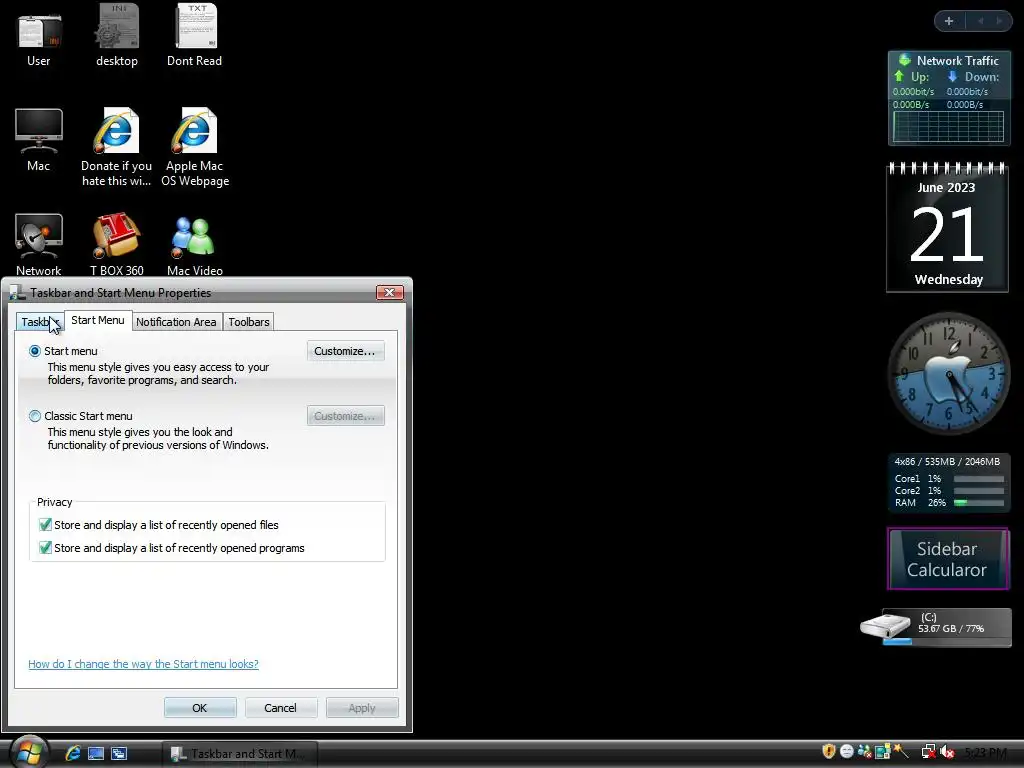Click the Core1 usage bar

coord(978,479)
